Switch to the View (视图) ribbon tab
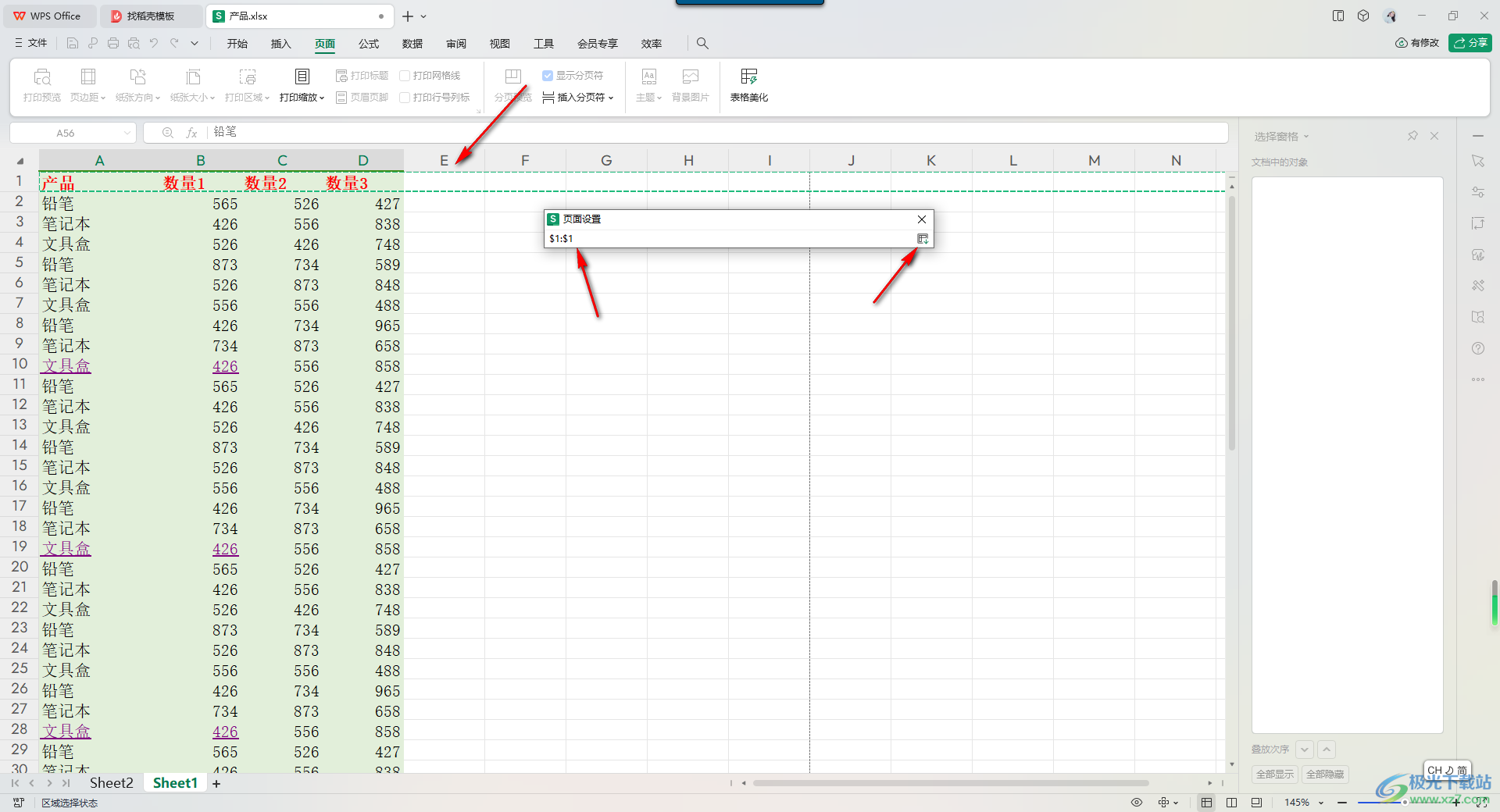Viewport: 1500px width, 812px height. pyautogui.click(x=500, y=44)
